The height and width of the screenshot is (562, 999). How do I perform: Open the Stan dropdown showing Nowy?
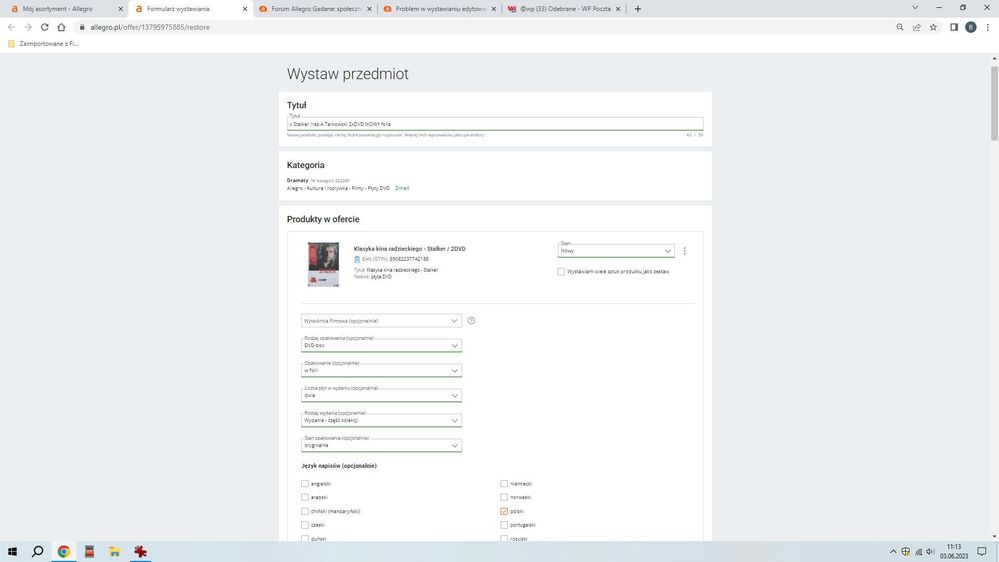(615, 250)
